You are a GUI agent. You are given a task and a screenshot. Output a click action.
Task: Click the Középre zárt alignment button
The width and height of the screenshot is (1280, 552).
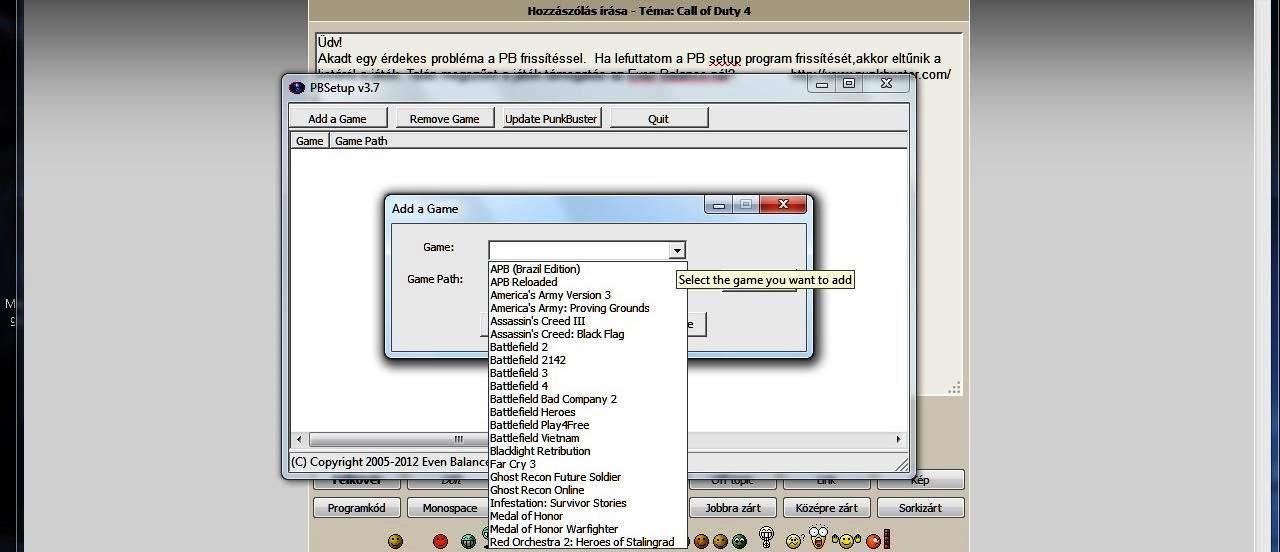[x=826, y=508]
